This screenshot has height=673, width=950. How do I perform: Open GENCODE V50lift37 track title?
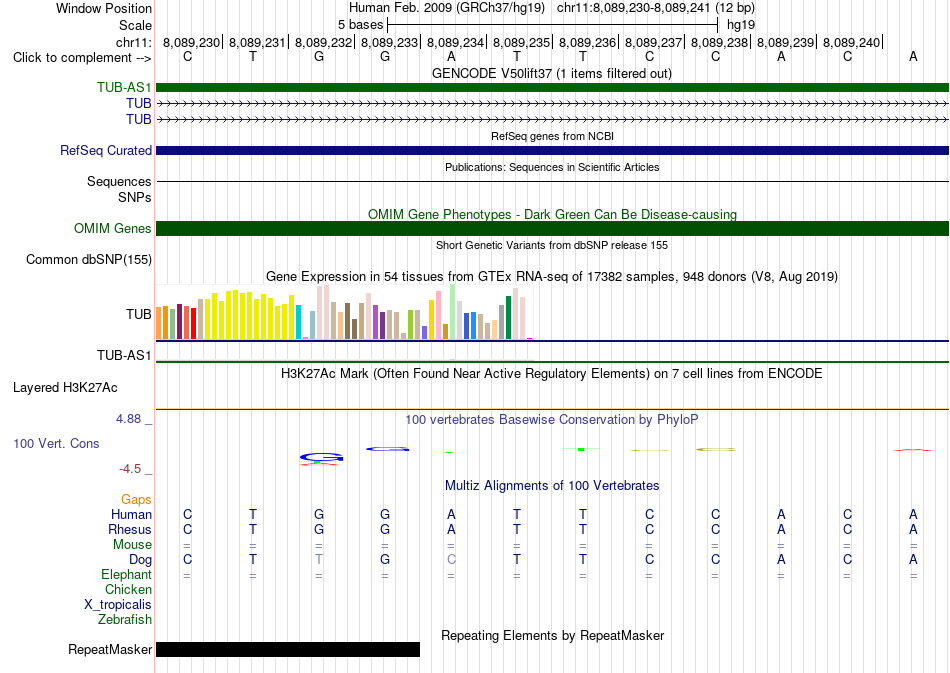(x=551, y=73)
